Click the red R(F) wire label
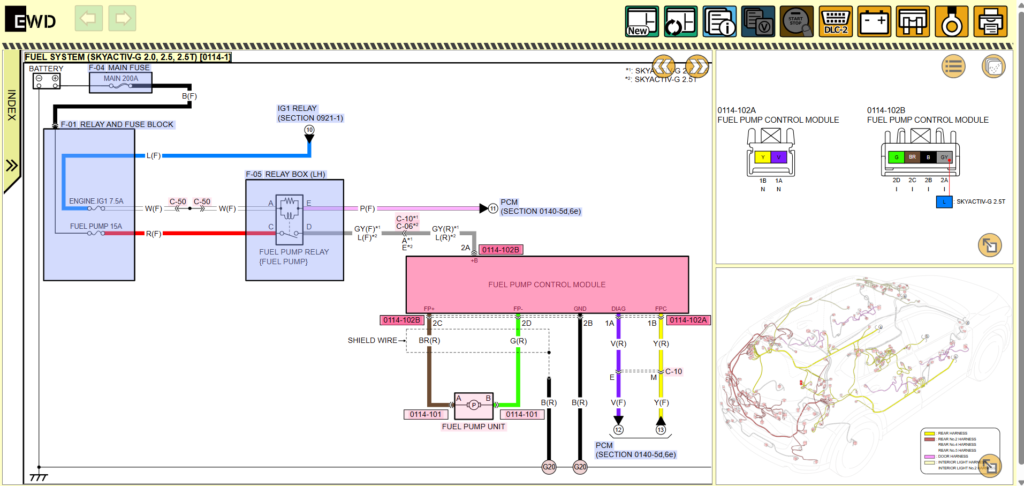Screen dimensions: 1024x486 click(153, 233)
